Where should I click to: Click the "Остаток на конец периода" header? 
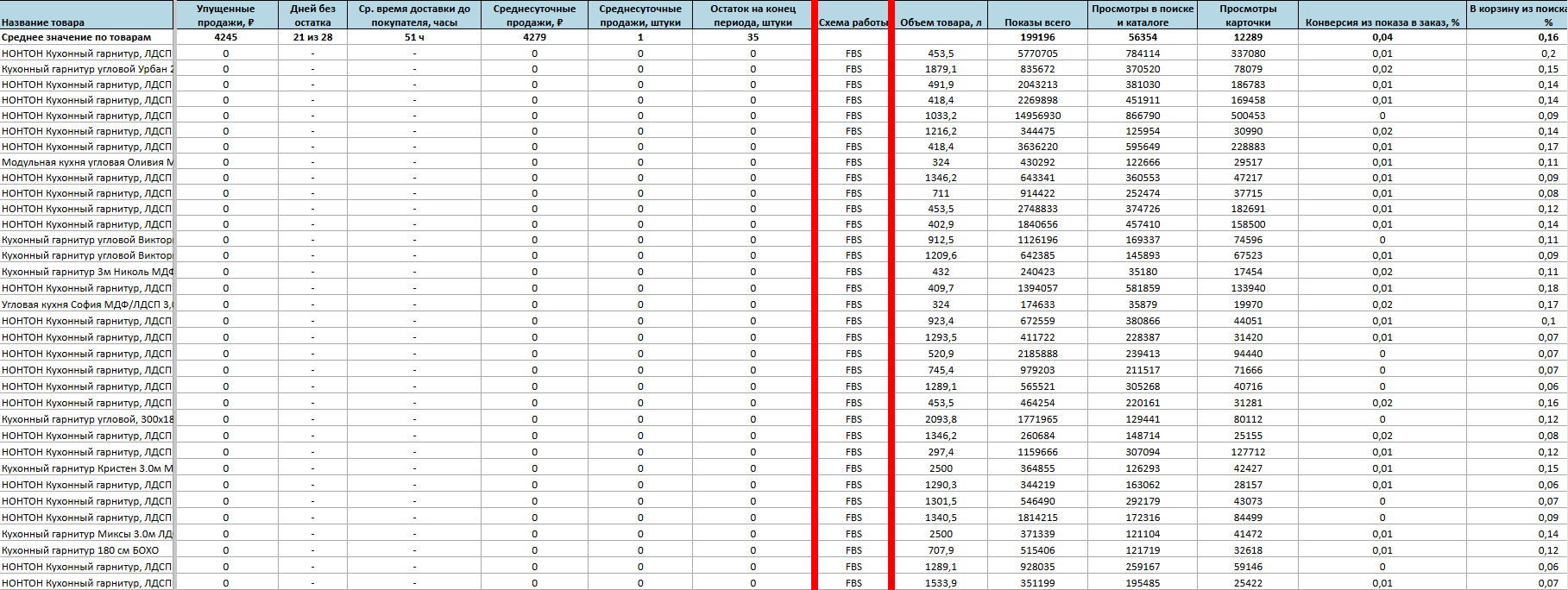coord(753,16)
